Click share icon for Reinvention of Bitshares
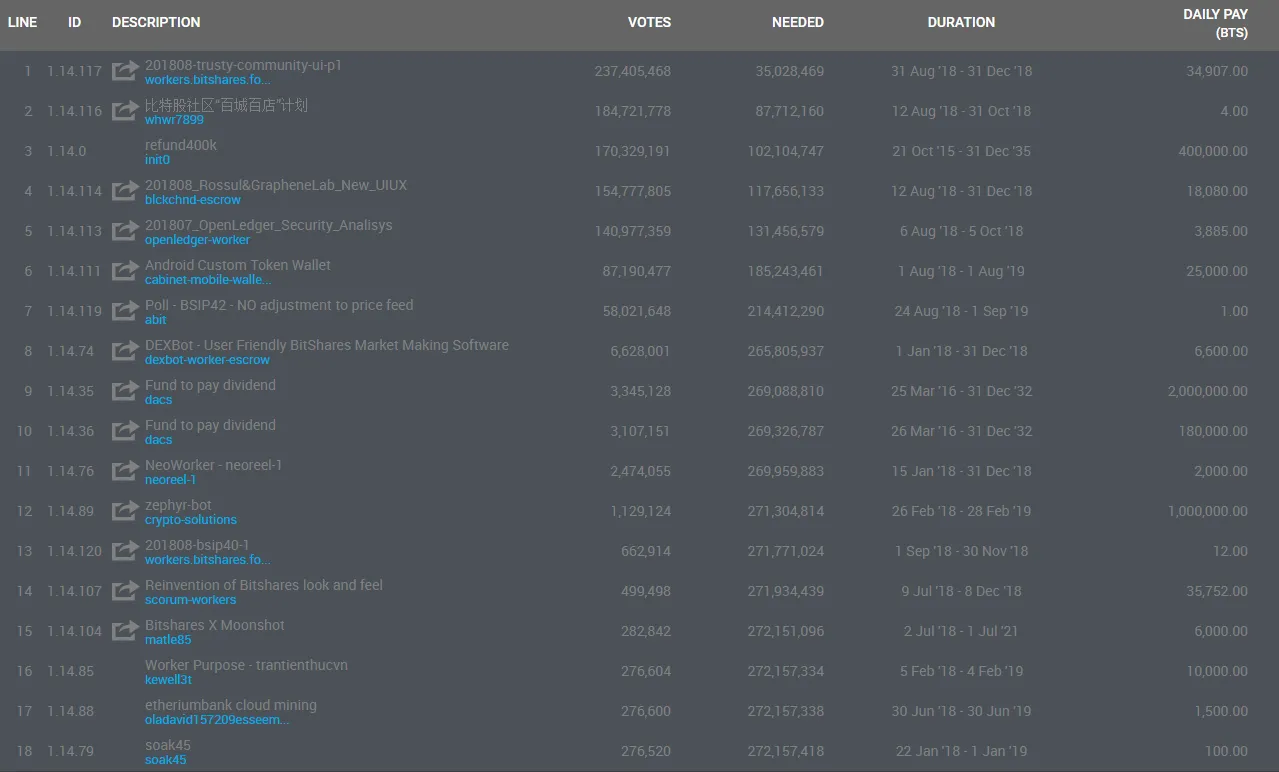The height and width of the screenshot is (772, 1279). pyautogui.click(x=125, y=591)
